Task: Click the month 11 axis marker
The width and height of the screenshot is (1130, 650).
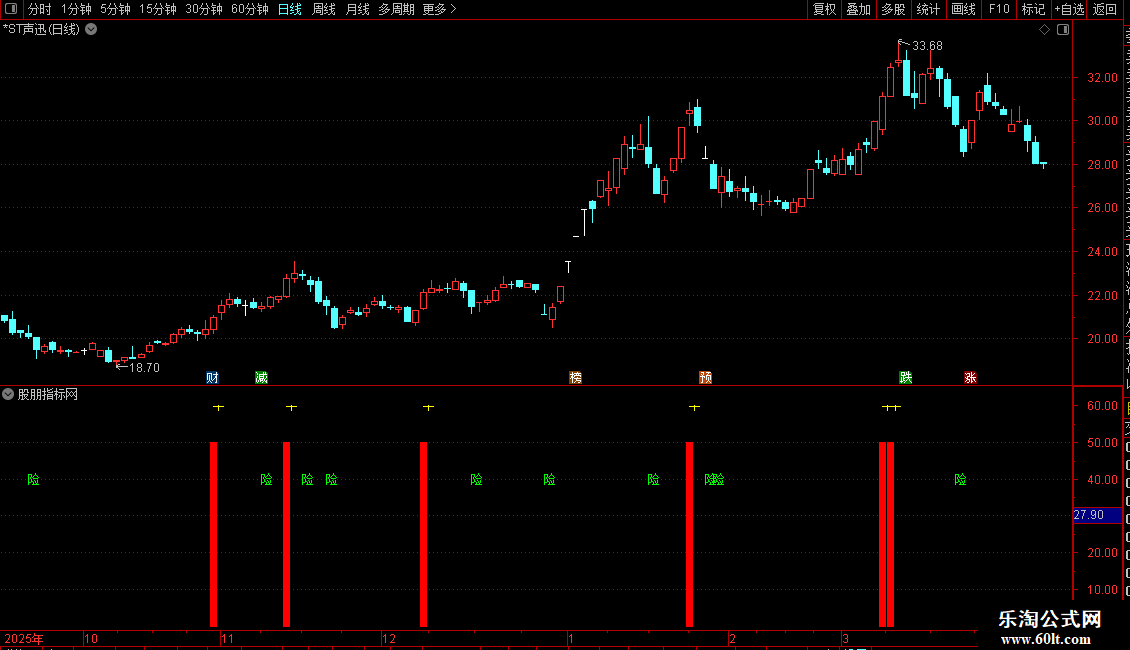Action: 227,638
